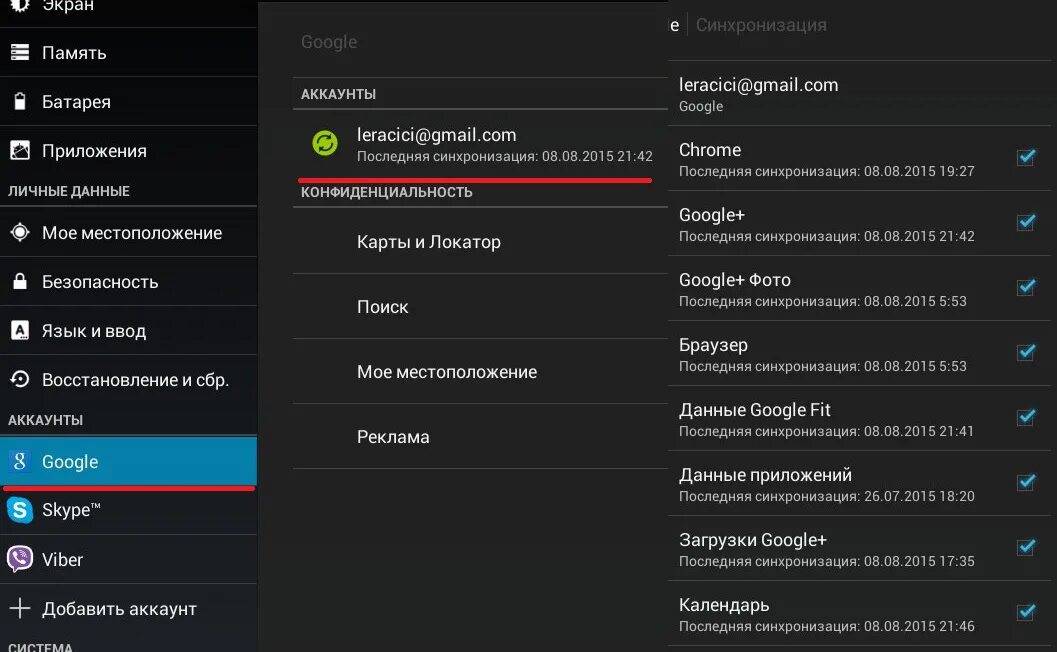Viewport: 1057px width, 652px height.
Task: Open Карты и Локатор privacy option
Action: click(480, 241)
